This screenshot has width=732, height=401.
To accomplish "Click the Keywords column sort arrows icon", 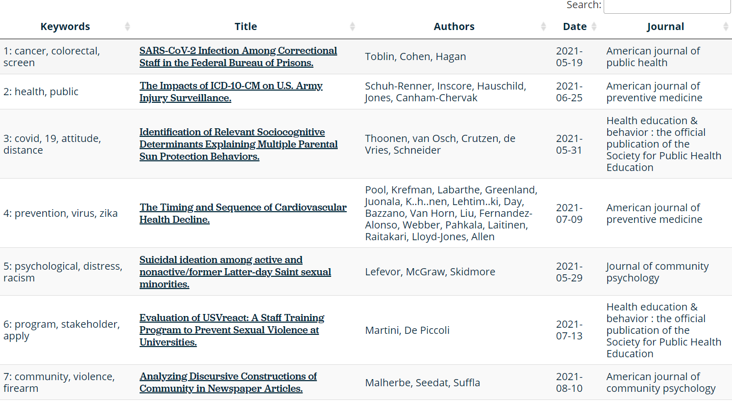I will tap(127, 27).
